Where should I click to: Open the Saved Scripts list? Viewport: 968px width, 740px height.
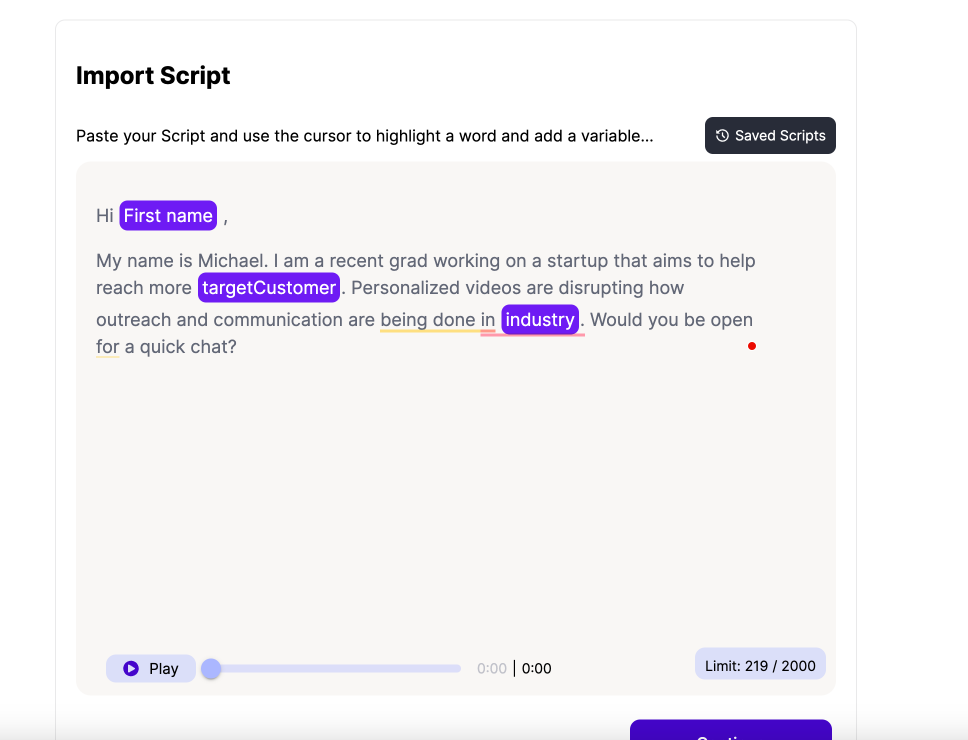pyautogui.click(x=770, y=136)
